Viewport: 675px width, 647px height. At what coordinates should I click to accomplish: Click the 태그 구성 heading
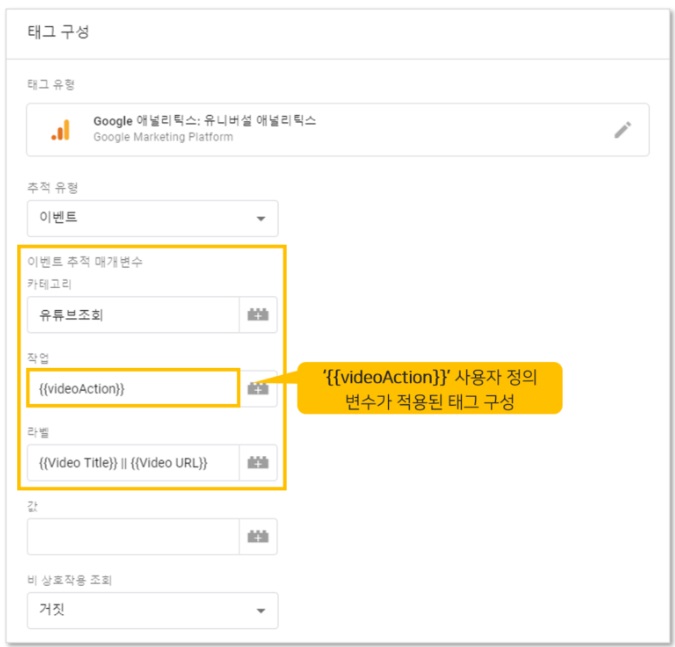point(58,32)
